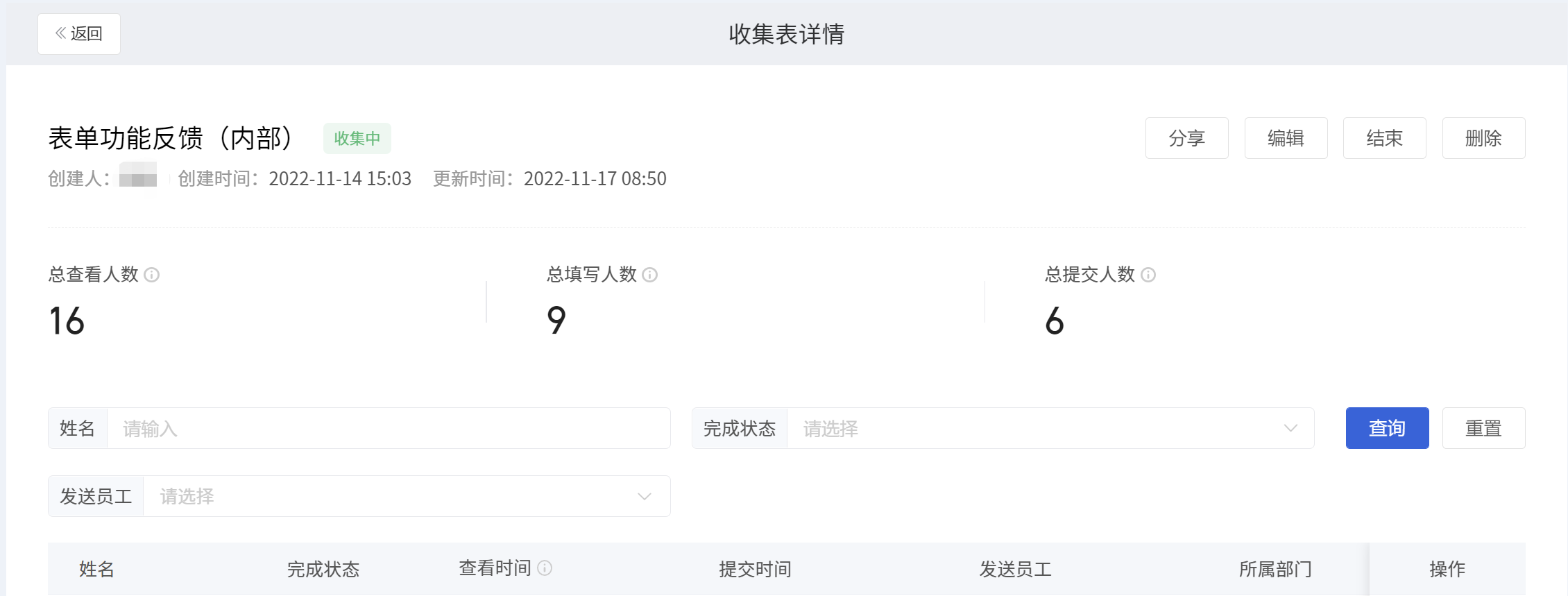The height and width of the screenshot is (596, 1568).
Task: Click the 提交时间 column header
Action: coord(756,569)
